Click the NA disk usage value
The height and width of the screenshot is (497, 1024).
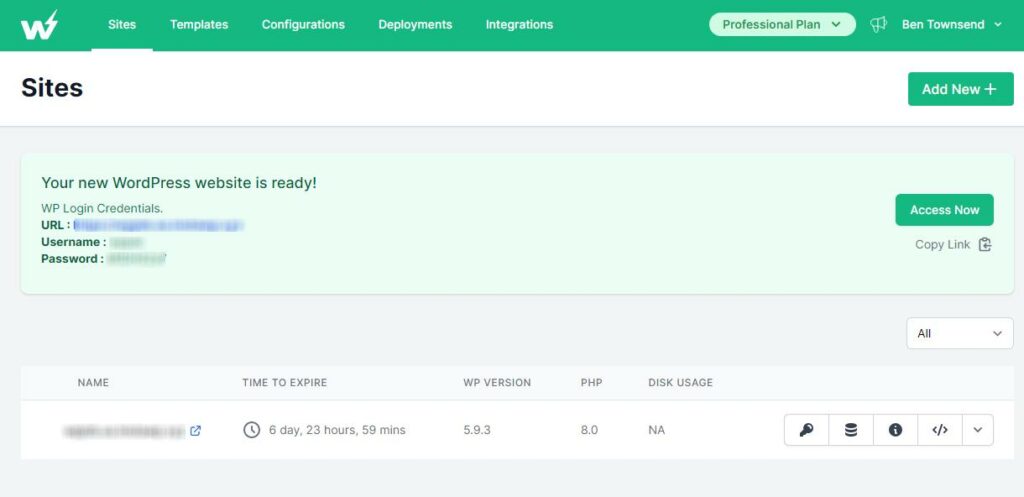[656, 430]
